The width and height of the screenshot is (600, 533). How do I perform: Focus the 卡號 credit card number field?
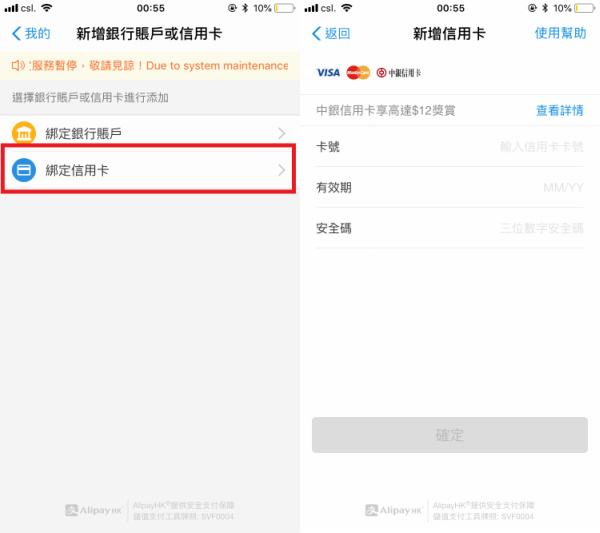tap(450, 147)
